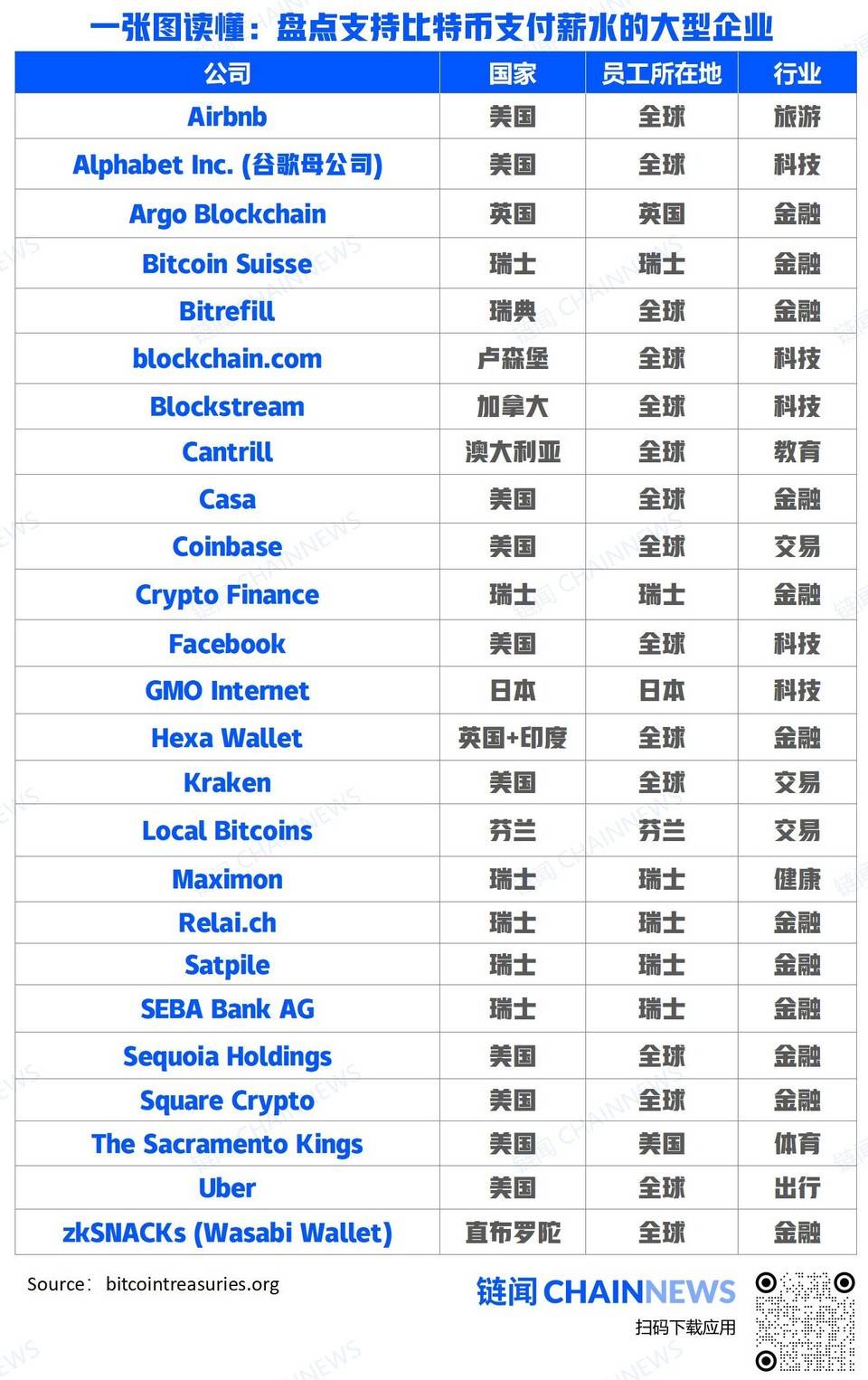Select the 员工所在地 column header

[x=662, y=73]
